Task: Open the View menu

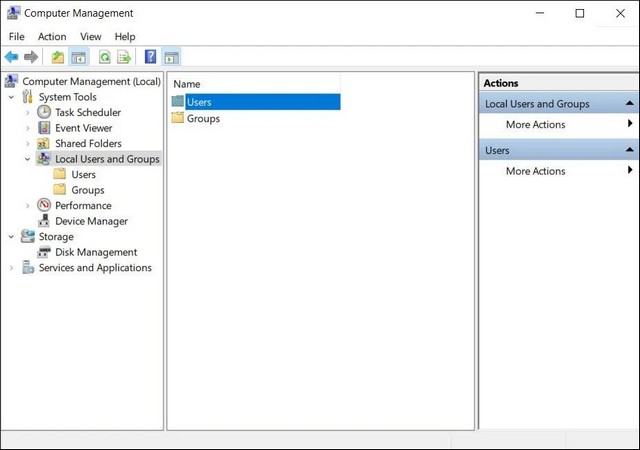Action: tap(91, 37)
